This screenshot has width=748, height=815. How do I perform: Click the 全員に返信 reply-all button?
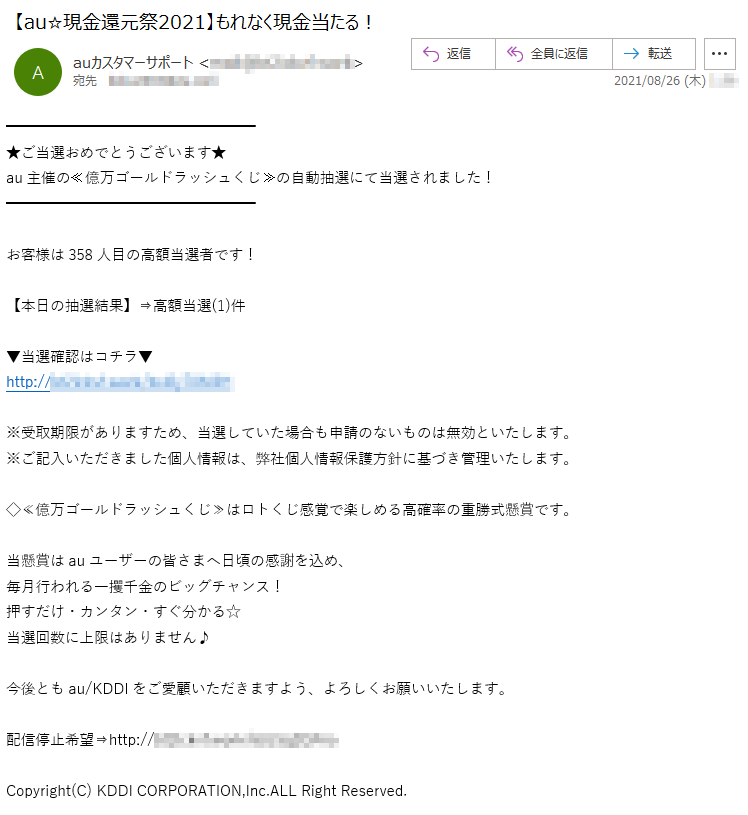[x=554, y=54]
